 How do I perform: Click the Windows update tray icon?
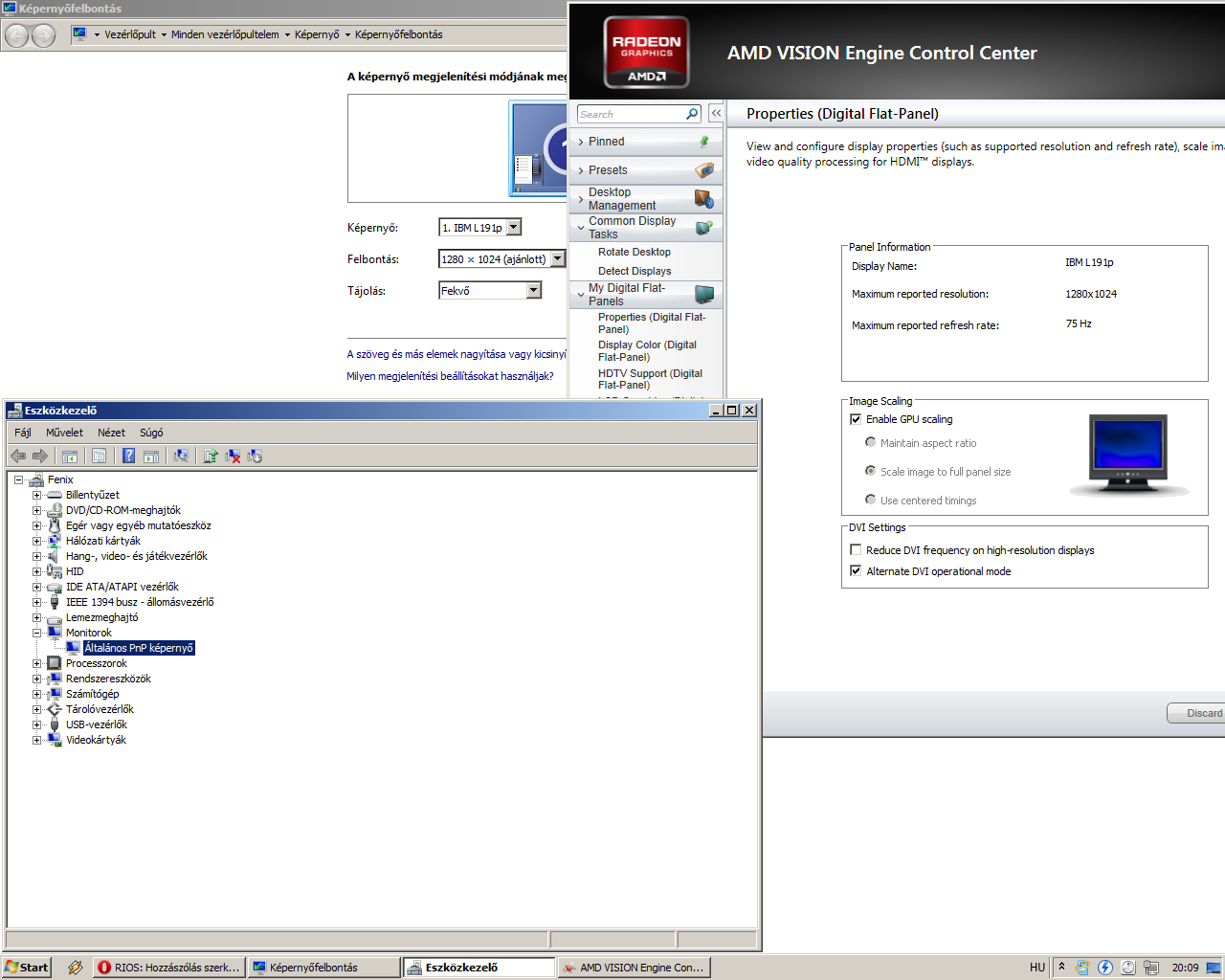[1082, 968]
